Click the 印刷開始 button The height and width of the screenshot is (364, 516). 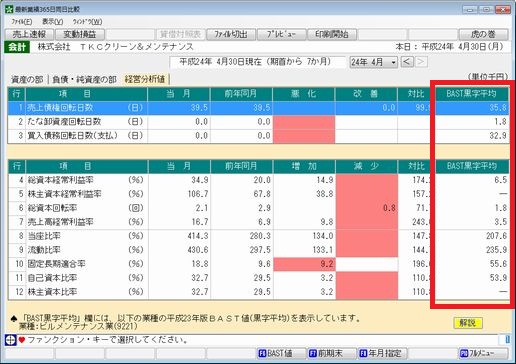coord(332,34)
